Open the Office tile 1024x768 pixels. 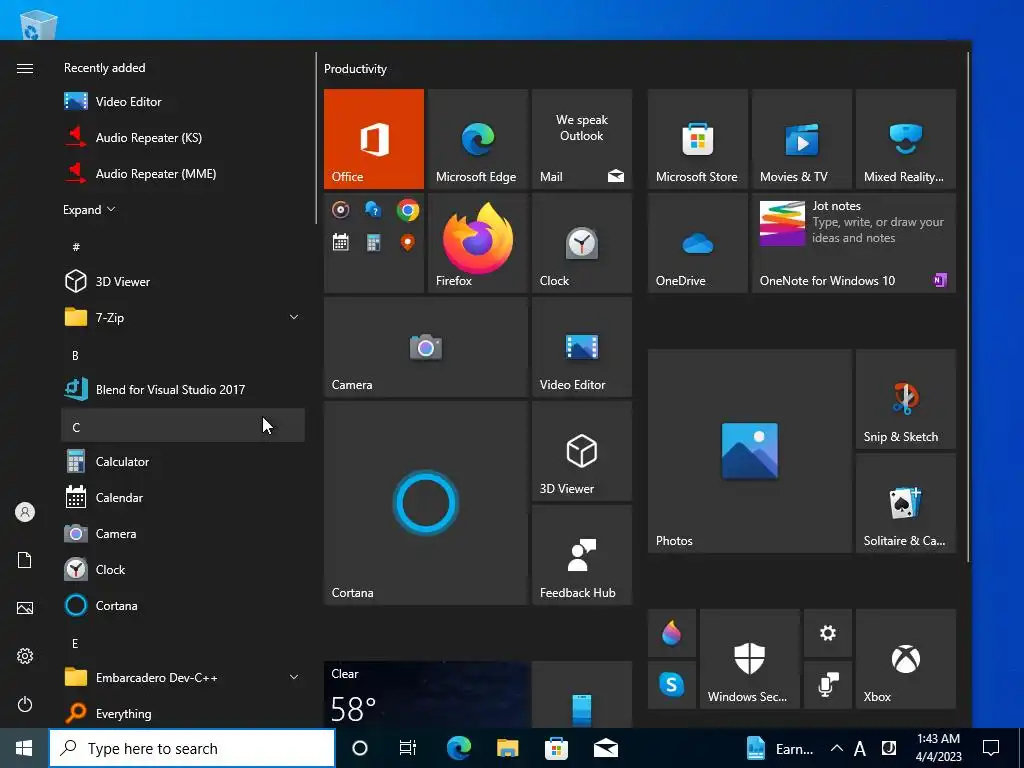click(374, 139)
